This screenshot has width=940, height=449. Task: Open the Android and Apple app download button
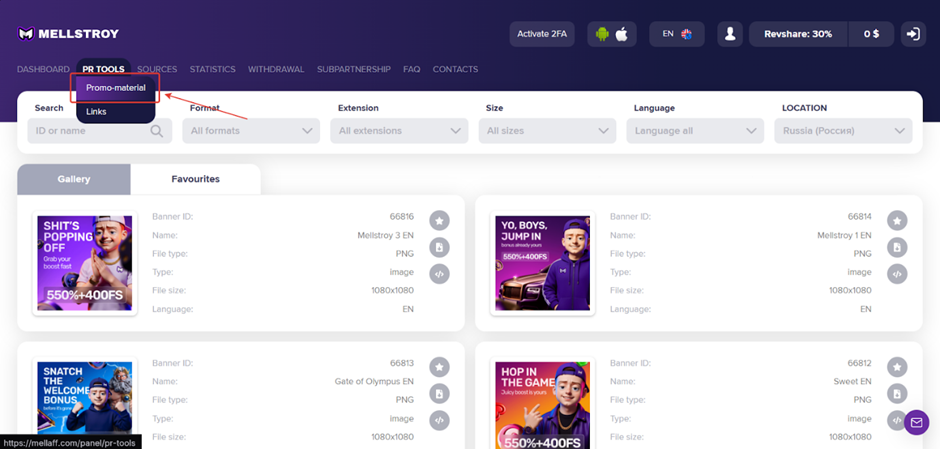point(611,34)
